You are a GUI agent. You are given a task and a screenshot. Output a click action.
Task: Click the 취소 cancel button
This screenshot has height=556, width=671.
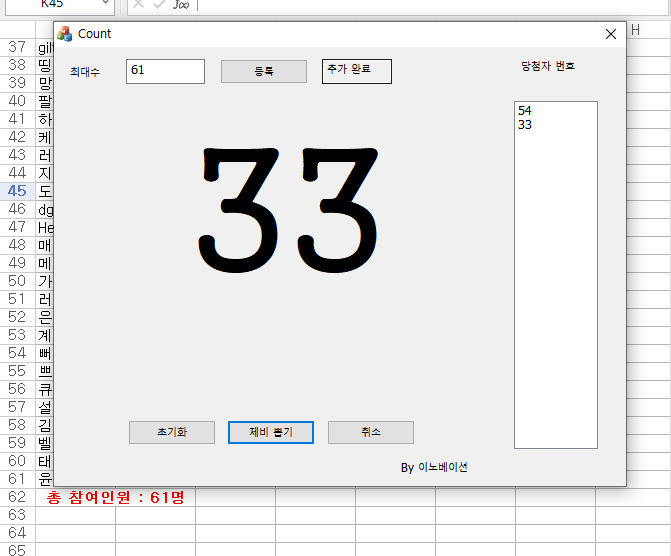pos(371,432)
